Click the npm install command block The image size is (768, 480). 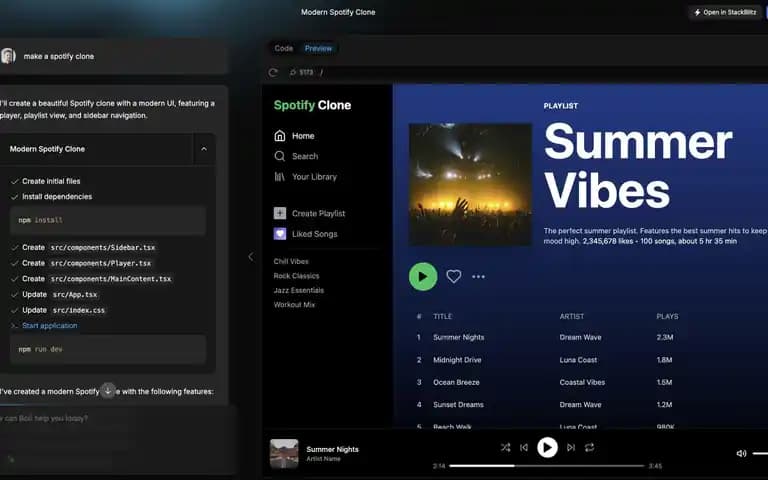108,220
